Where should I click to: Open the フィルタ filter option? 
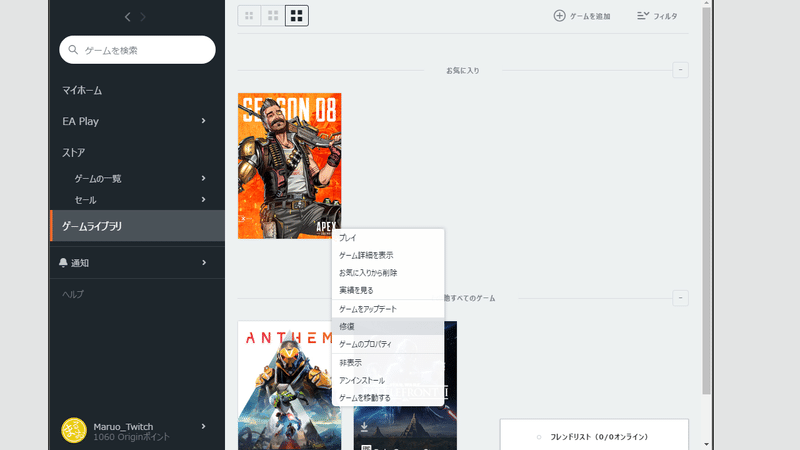click(x=657, y=16)
